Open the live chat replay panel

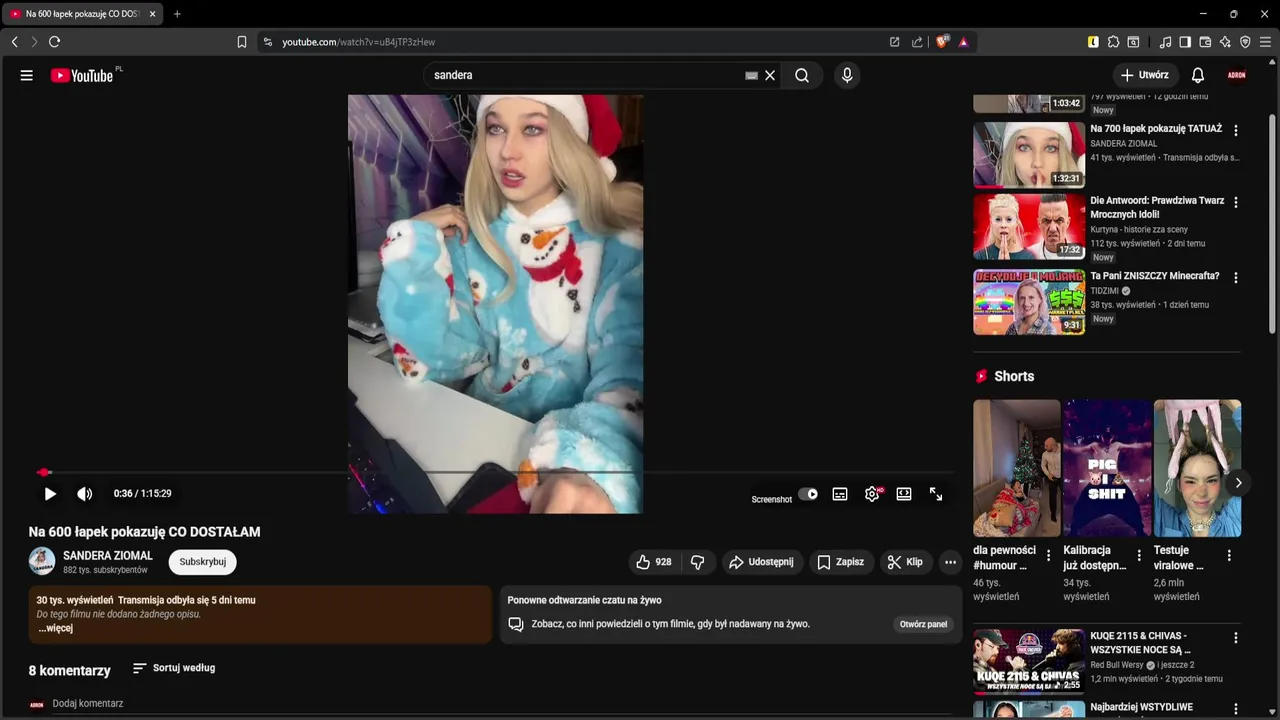[923, 624]
